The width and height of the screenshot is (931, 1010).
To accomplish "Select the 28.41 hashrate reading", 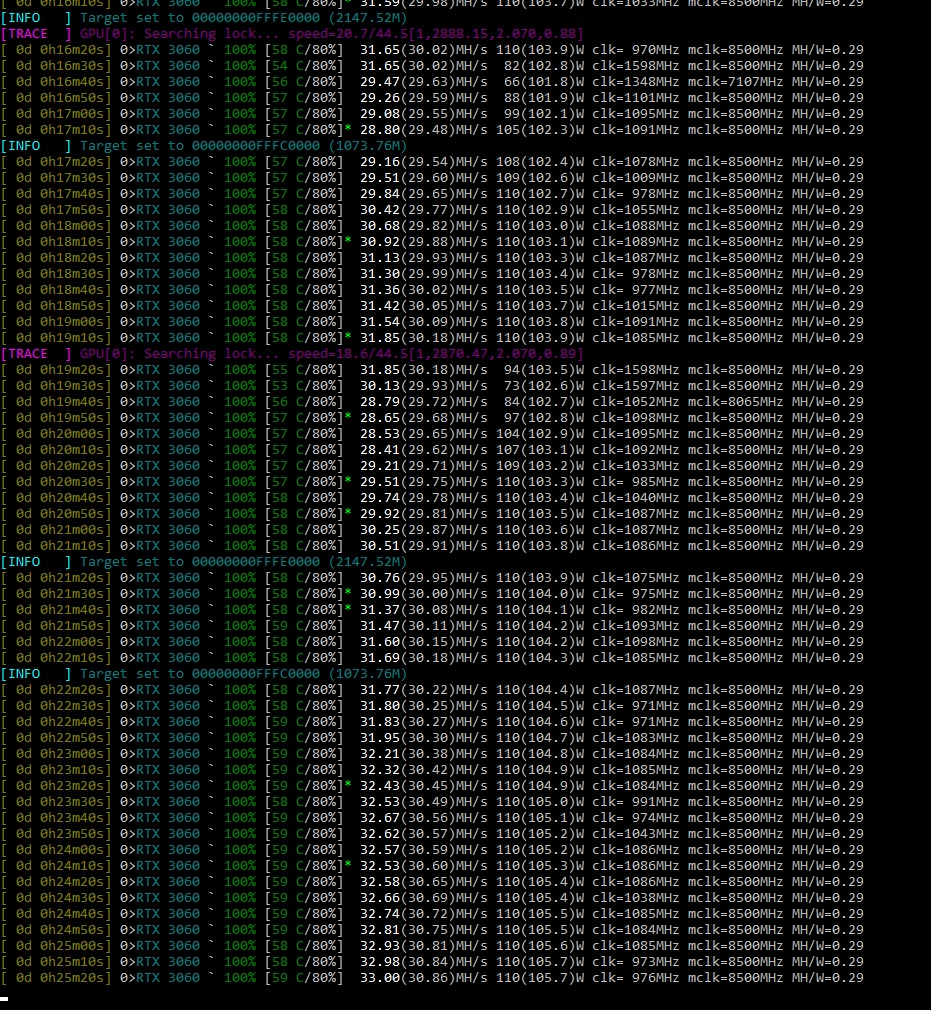I will coord(379,450).
